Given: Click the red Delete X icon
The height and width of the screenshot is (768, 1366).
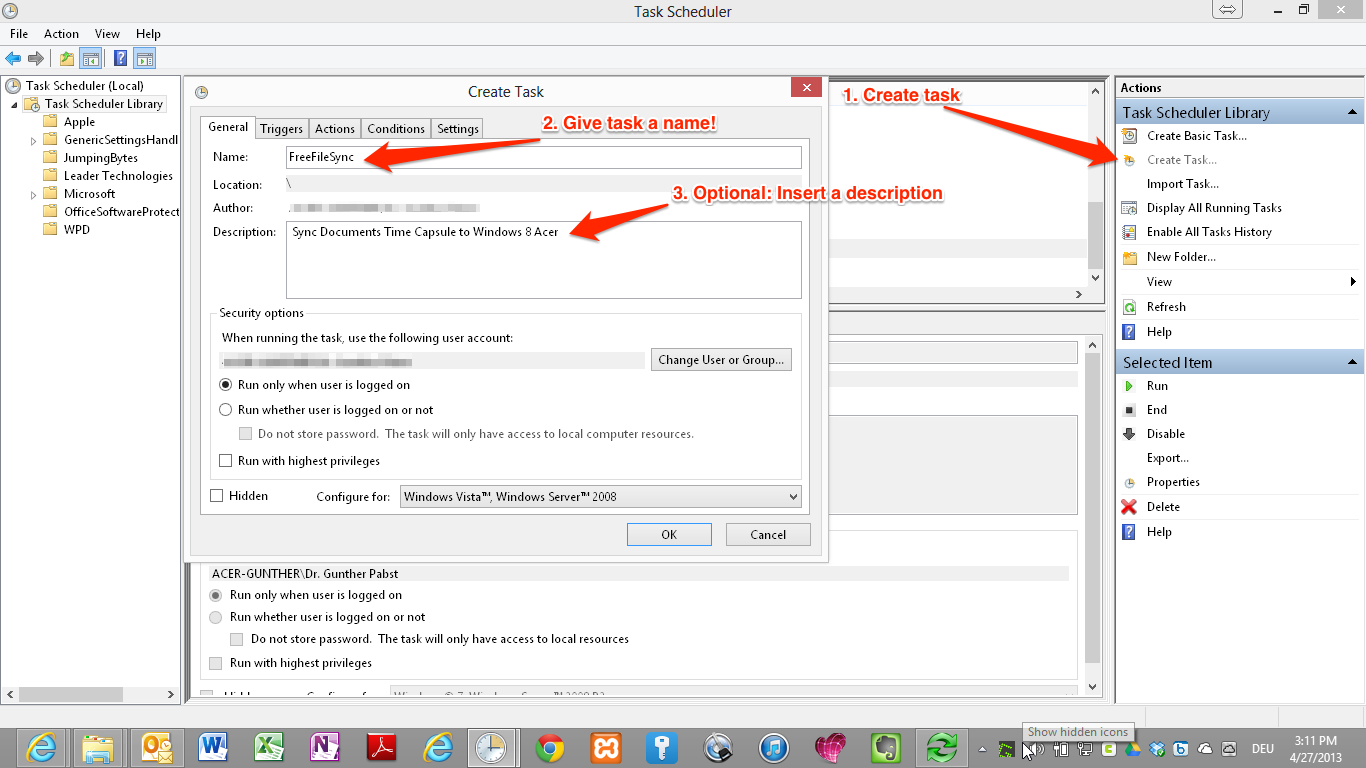Looking at the screenshot, I should [1129, 507].
